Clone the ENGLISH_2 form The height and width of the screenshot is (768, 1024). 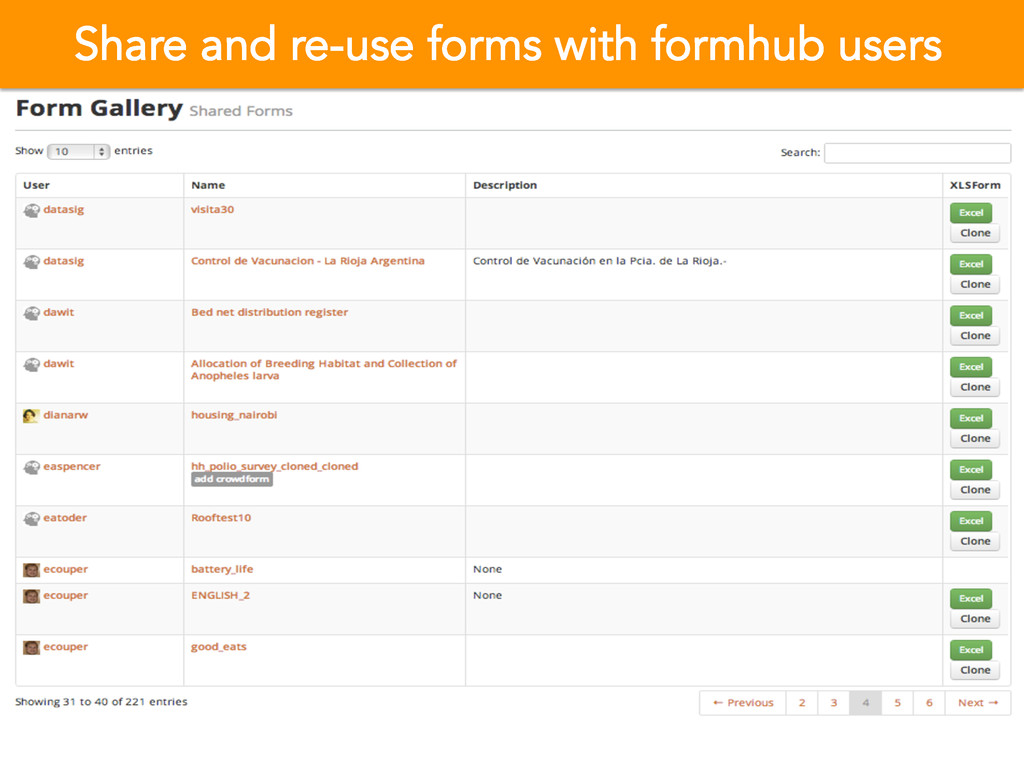click(x=975, y=619)
